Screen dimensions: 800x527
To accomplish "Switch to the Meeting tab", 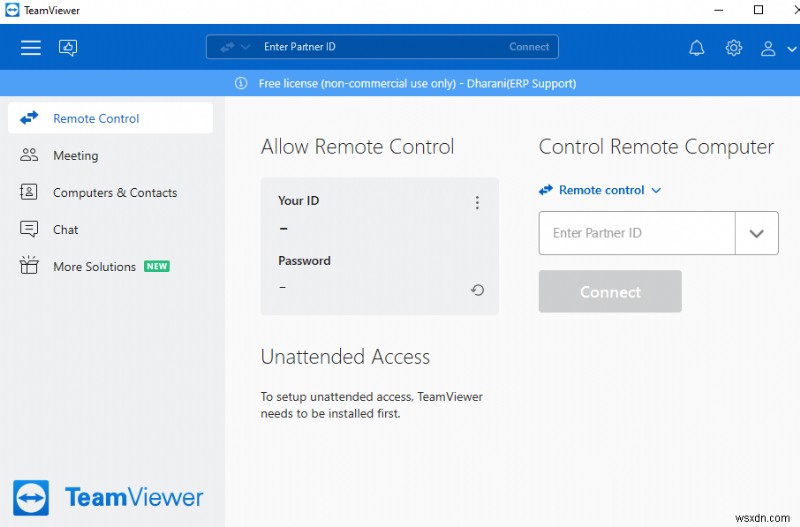I will [75, 155].
